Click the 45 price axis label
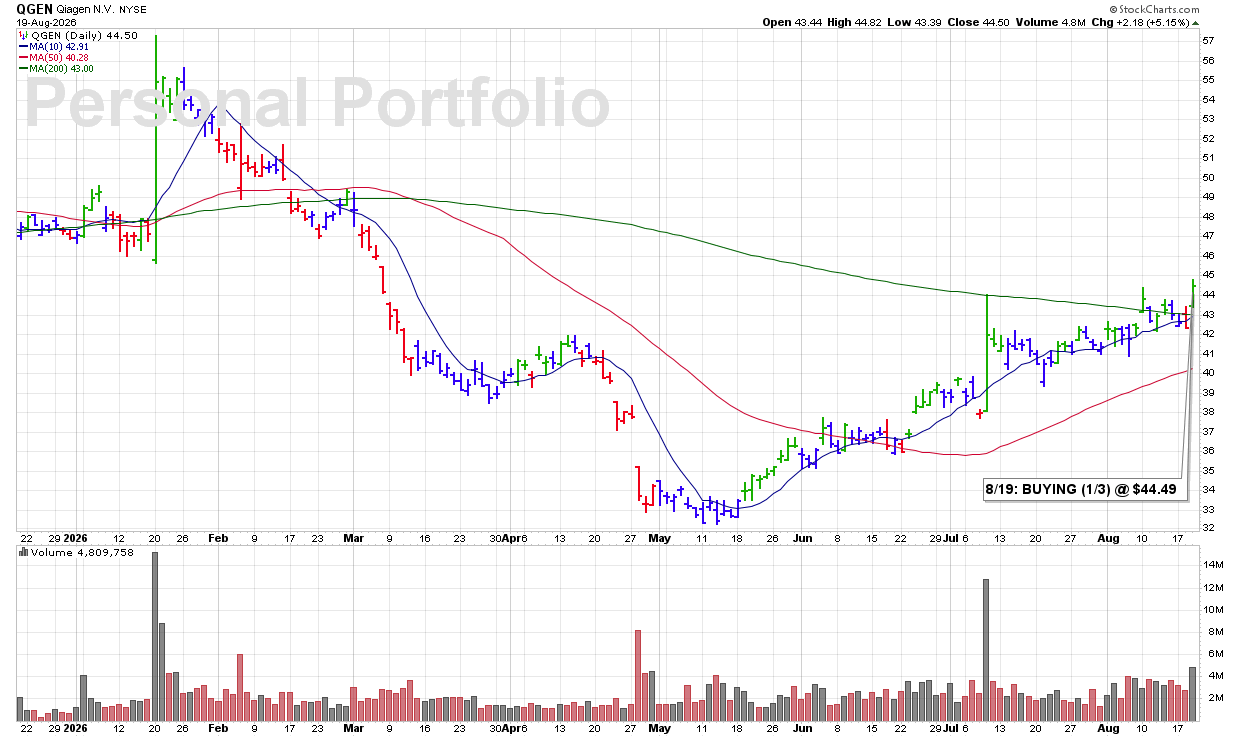The height and width of the screenshot is (737, 1240). pos(1208,275)
